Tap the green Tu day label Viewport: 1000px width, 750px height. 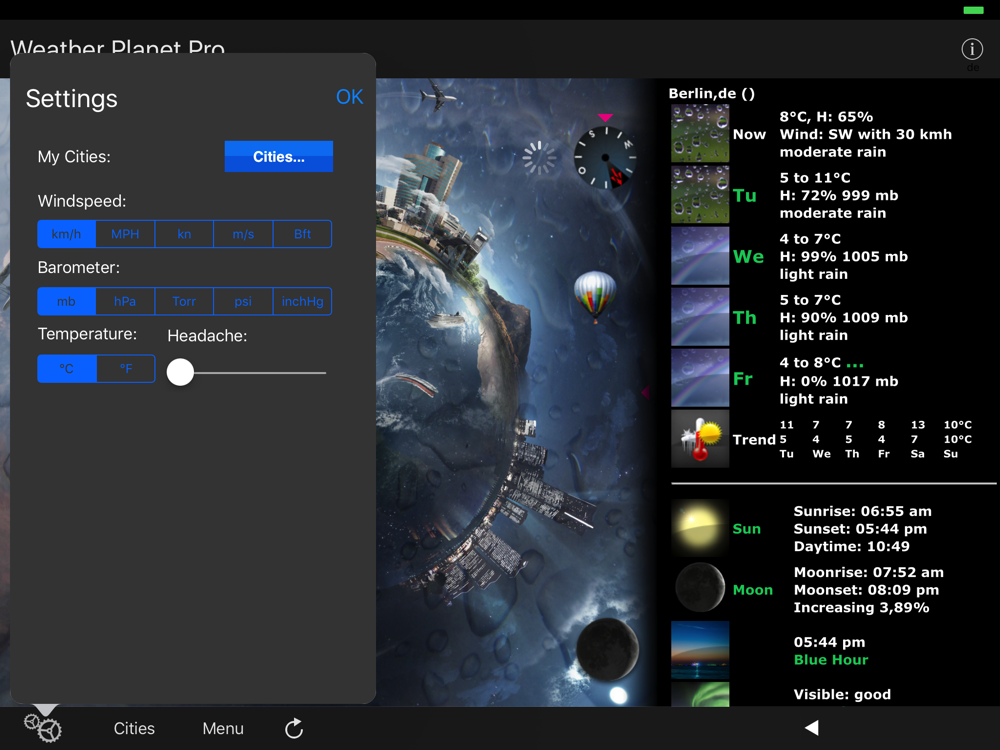point(744,195)
